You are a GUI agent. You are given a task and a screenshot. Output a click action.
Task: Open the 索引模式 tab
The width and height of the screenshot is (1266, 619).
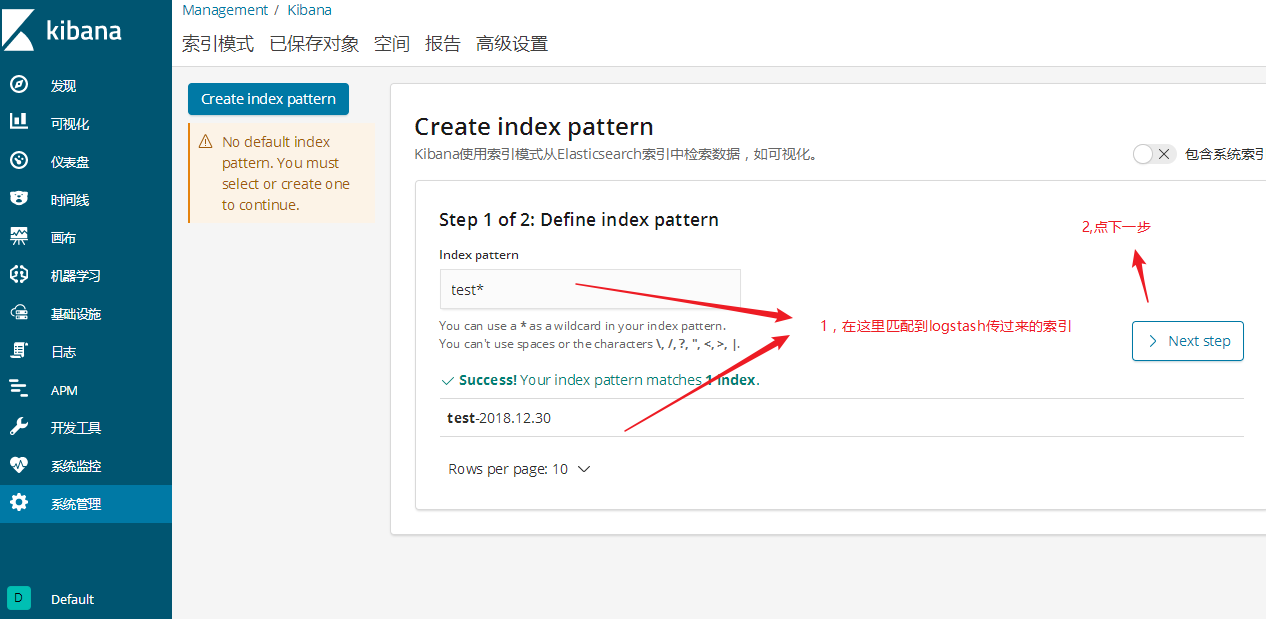218,44
